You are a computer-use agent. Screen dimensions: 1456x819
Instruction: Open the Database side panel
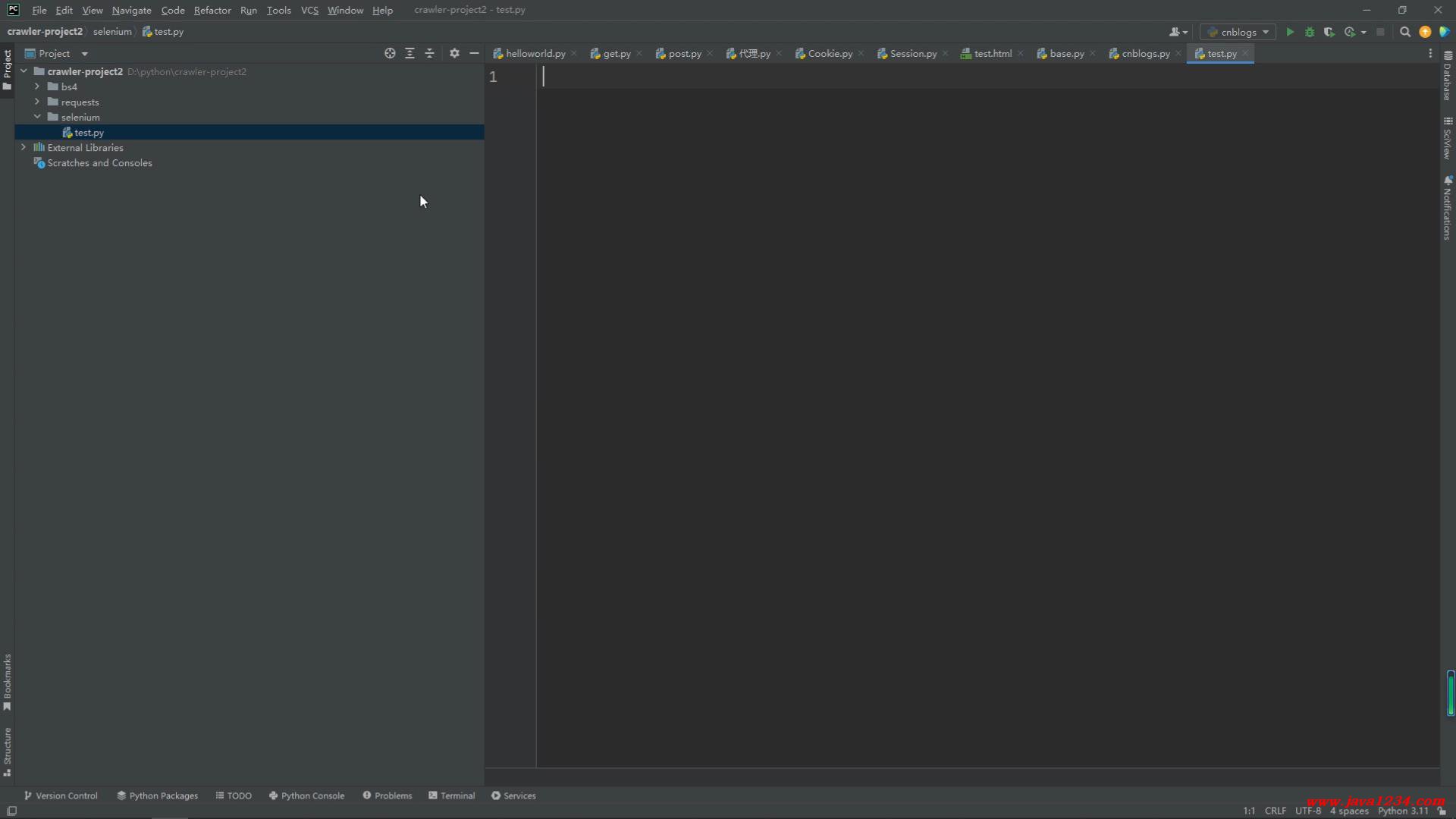[1448, 76]
